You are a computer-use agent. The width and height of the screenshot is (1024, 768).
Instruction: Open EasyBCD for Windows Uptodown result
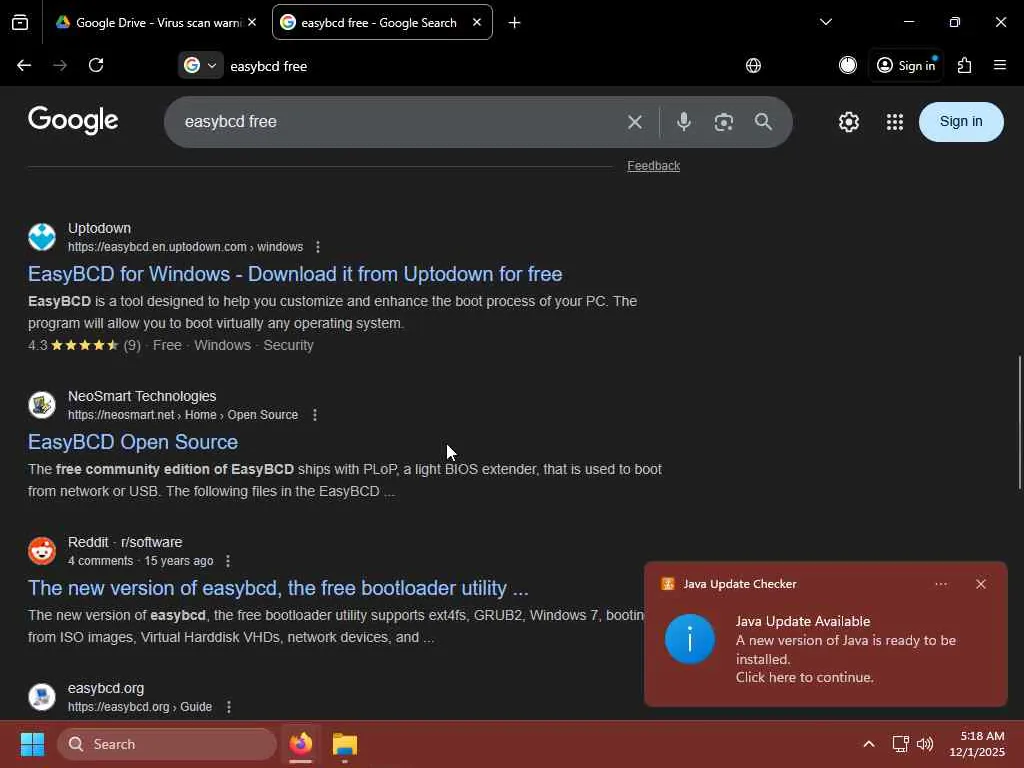point(295,274)
